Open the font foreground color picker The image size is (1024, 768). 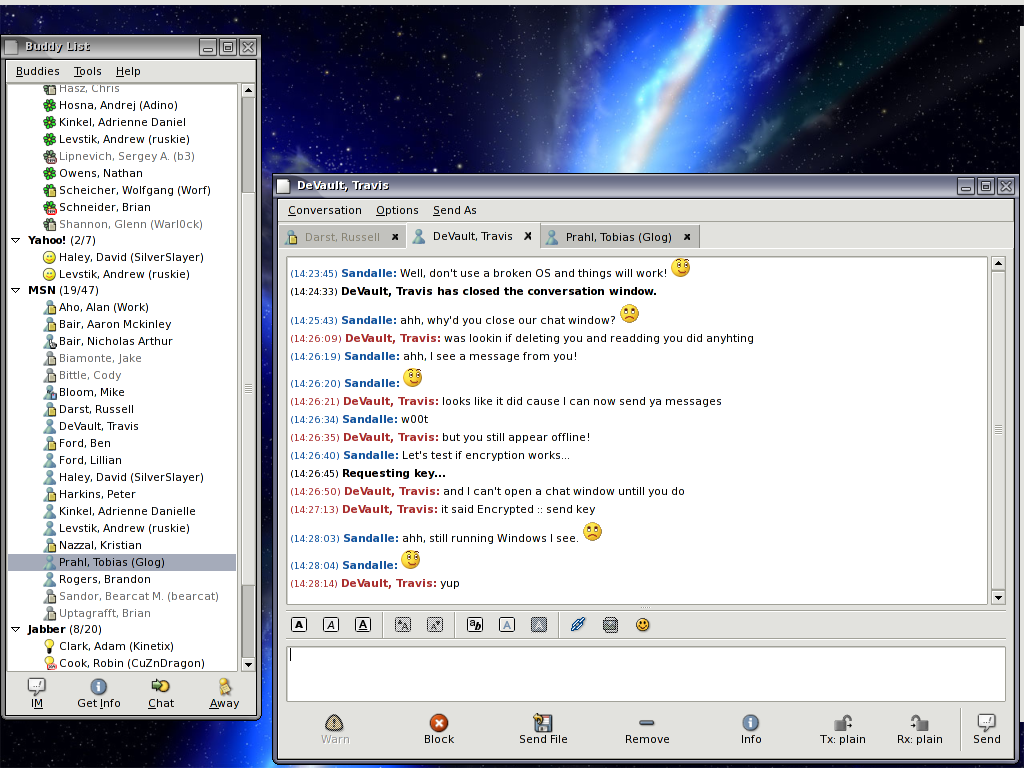pos(507,625)
